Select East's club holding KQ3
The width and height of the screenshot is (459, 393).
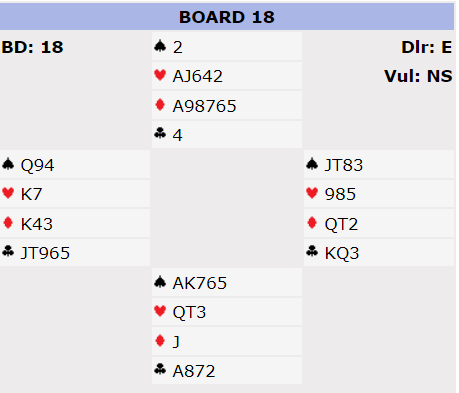point(342,253)
